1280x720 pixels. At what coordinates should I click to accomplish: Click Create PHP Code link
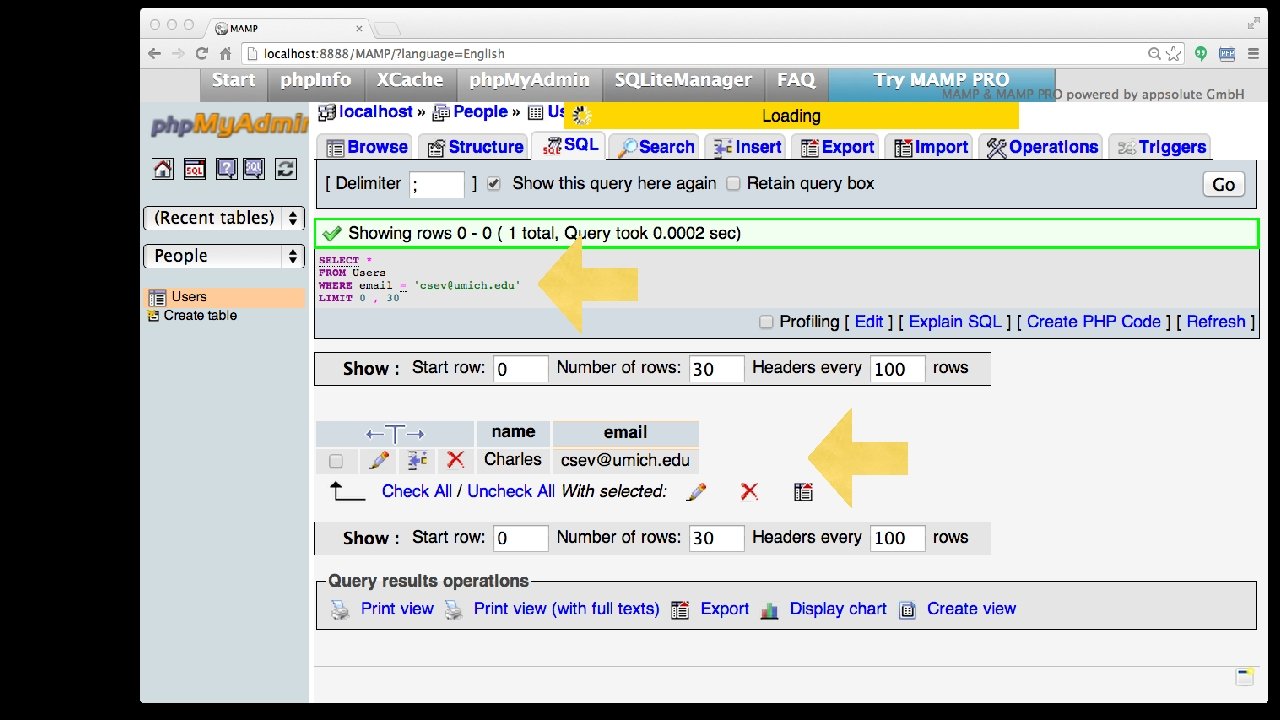(x=1093, y=322)
